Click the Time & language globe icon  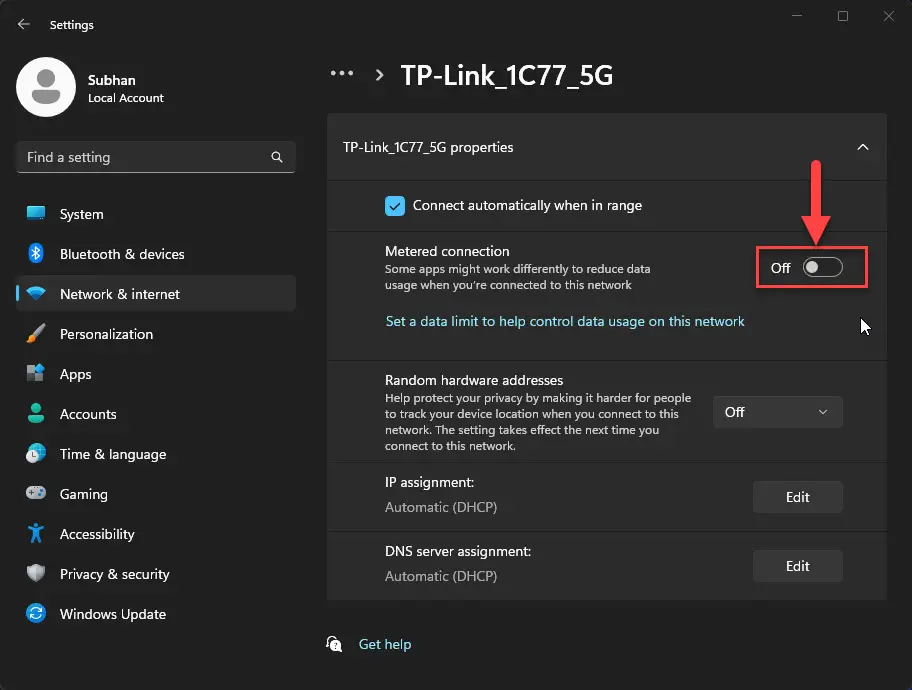pos(36,453)
